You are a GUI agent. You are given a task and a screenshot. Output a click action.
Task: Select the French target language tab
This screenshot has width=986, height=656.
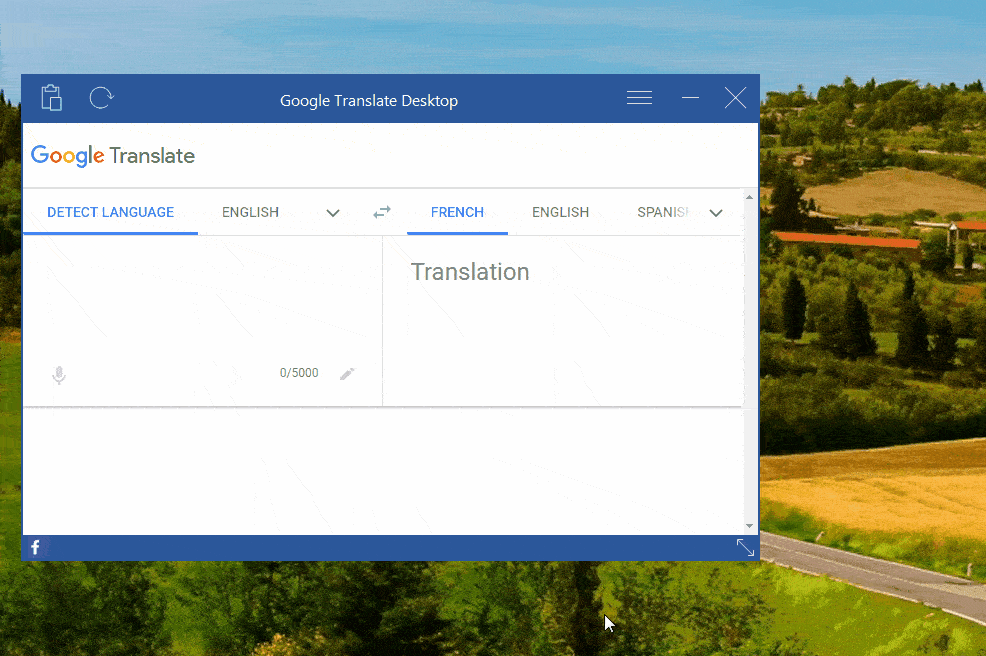pyautogui.click(x=457, y=213)
